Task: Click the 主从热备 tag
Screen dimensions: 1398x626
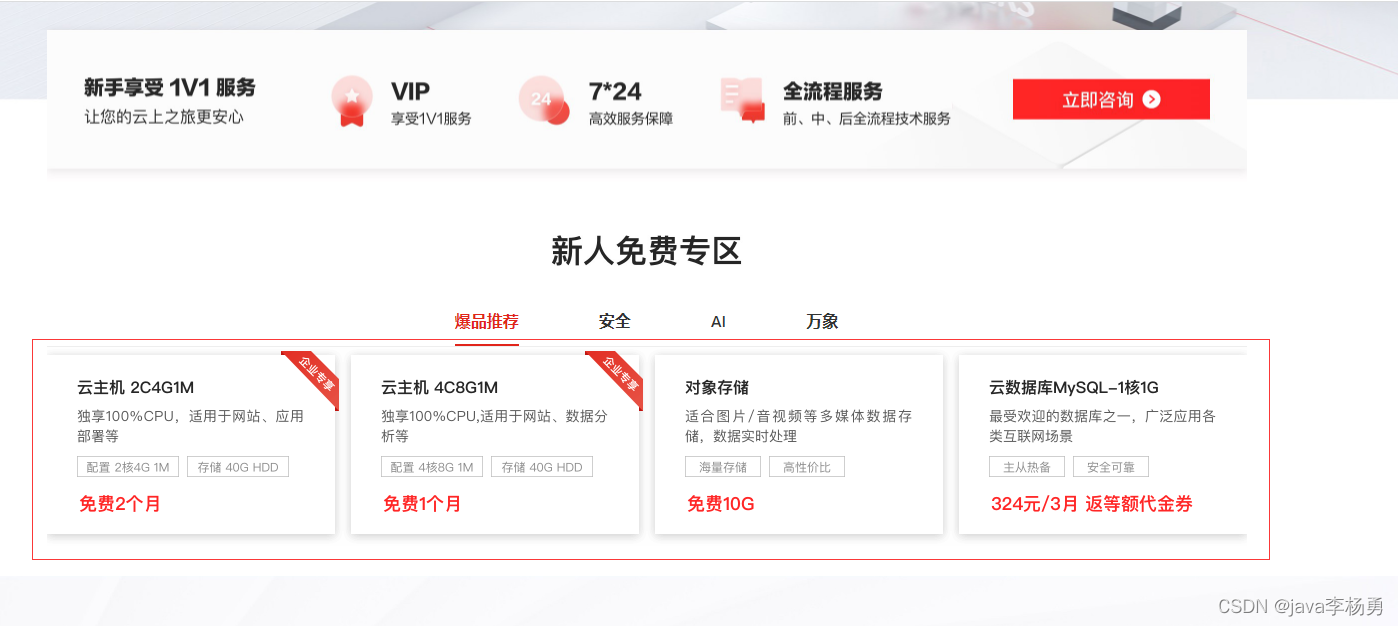Action: 1027,467
